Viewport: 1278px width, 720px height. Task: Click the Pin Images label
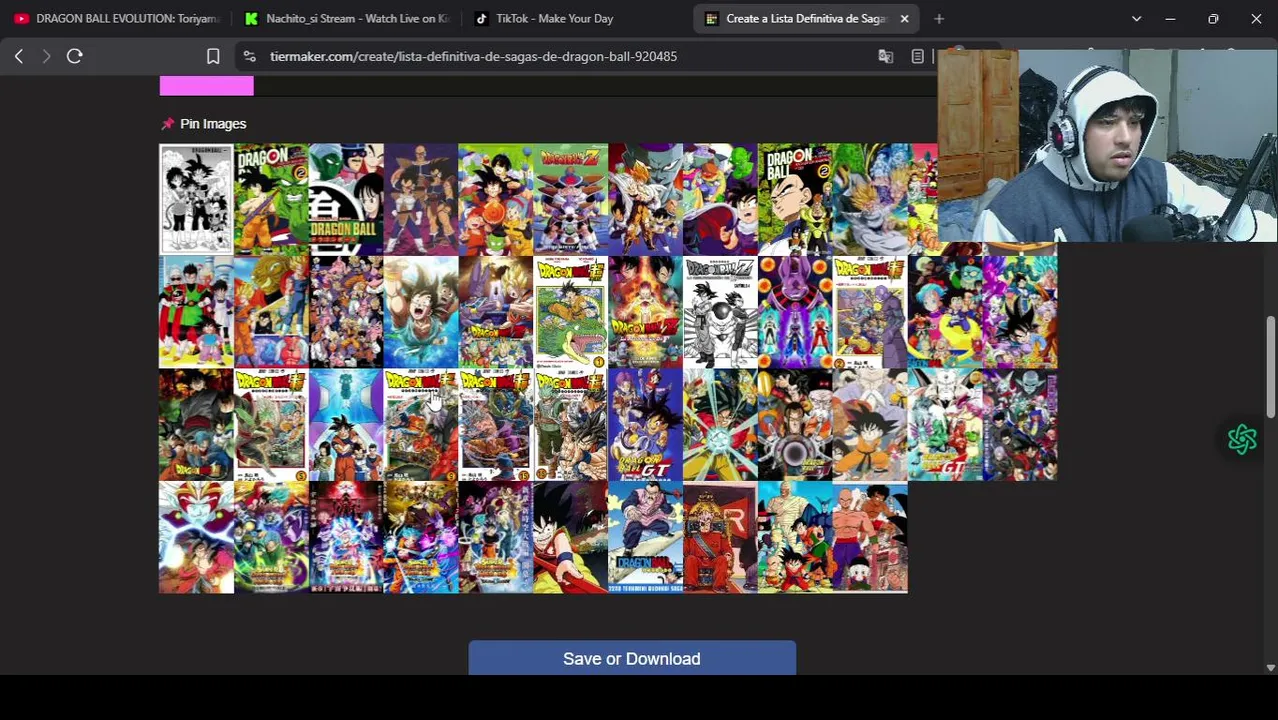(x=213, y=124)
